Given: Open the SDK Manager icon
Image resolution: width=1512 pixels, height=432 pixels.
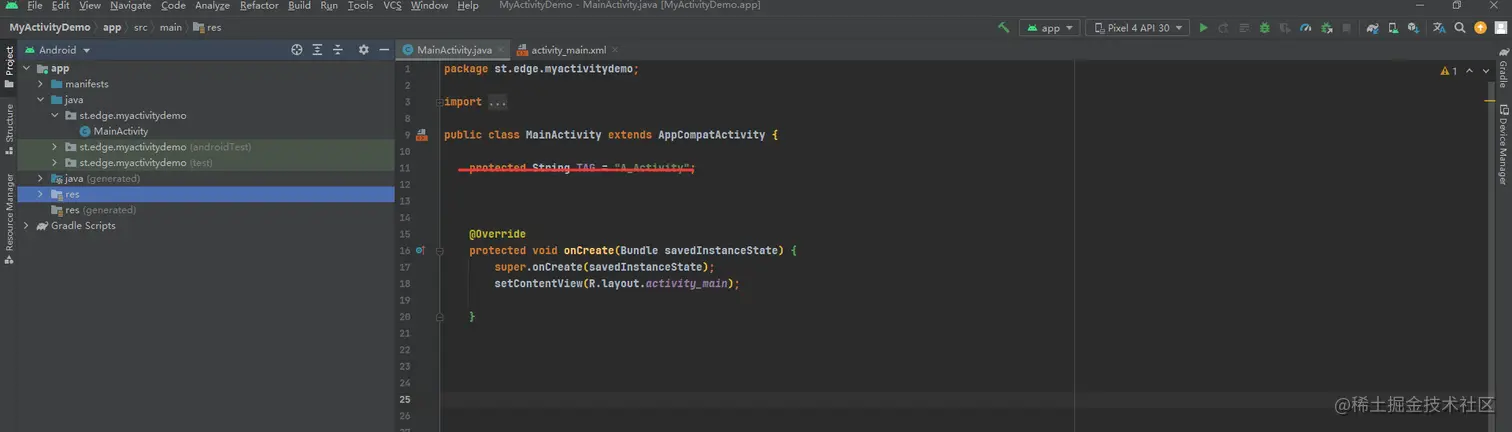Looking at the screenshot, I should click(1414, 28).
